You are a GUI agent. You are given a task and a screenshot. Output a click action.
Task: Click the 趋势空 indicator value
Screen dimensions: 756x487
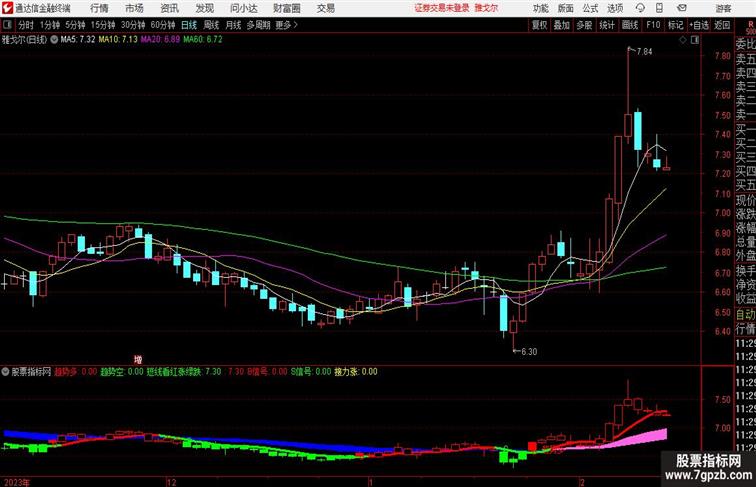[x=122, y=372]
